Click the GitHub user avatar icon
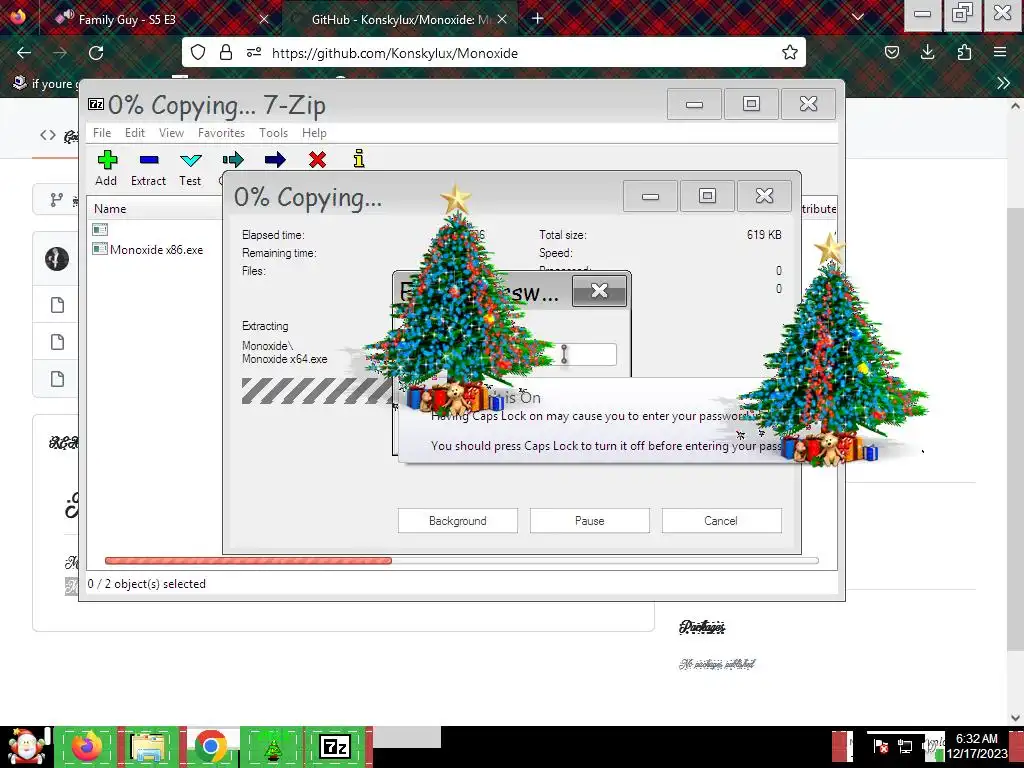The width and height of the screenshot is (1024, 768). 57,259
